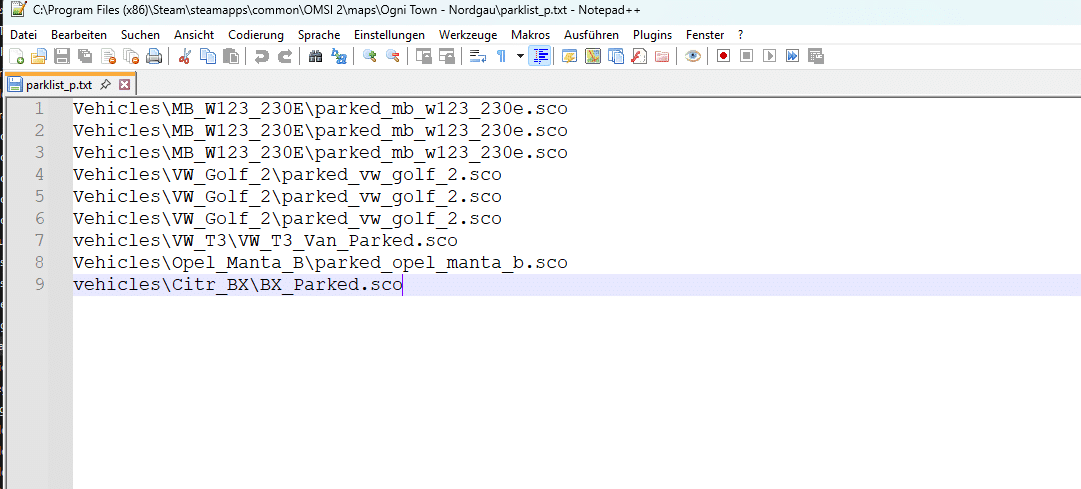Toggle word wrap in the toolbar
The image size is (1081, 489).
pos(478,57)
